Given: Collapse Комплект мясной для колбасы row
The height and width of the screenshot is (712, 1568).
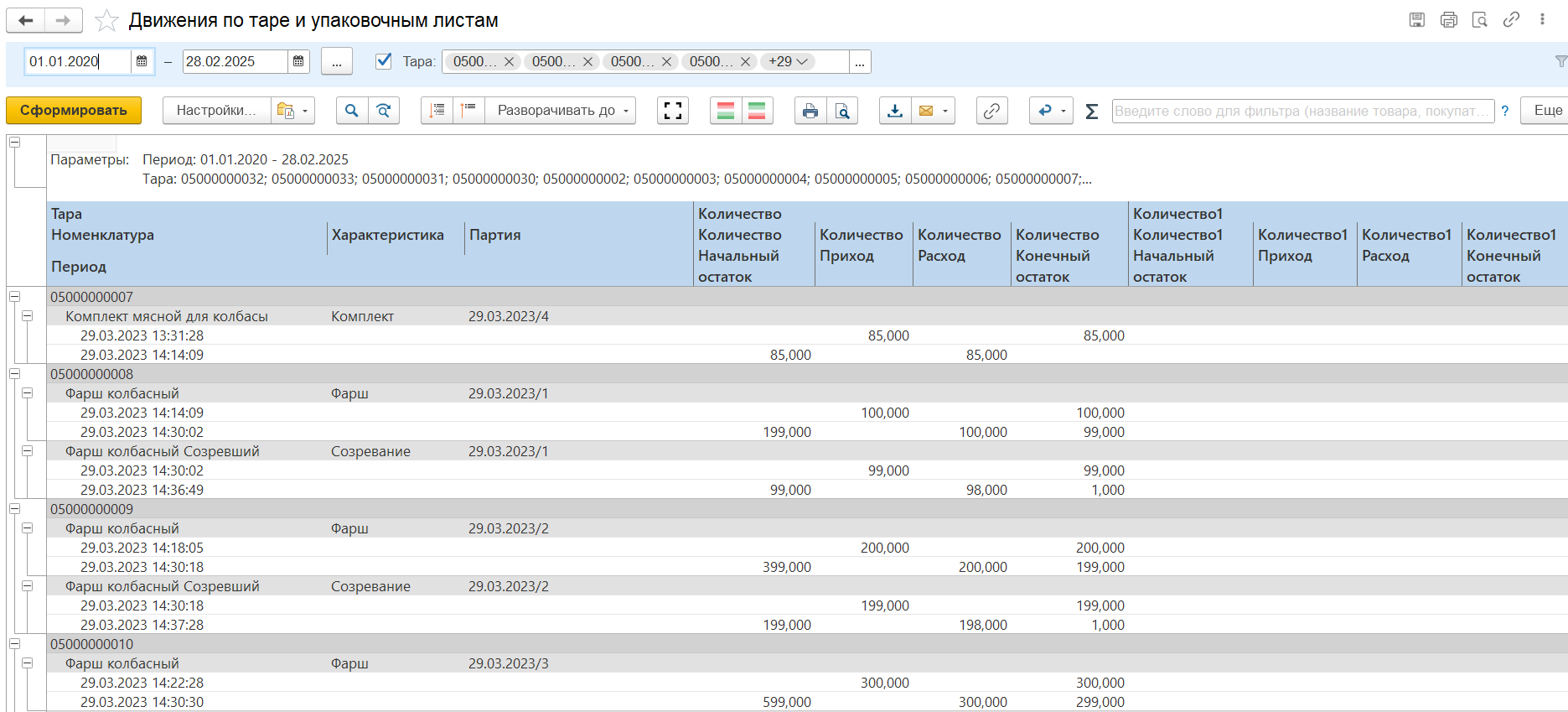Looking at the screenshot, I should pyautogui.click(x=28, y=316).
